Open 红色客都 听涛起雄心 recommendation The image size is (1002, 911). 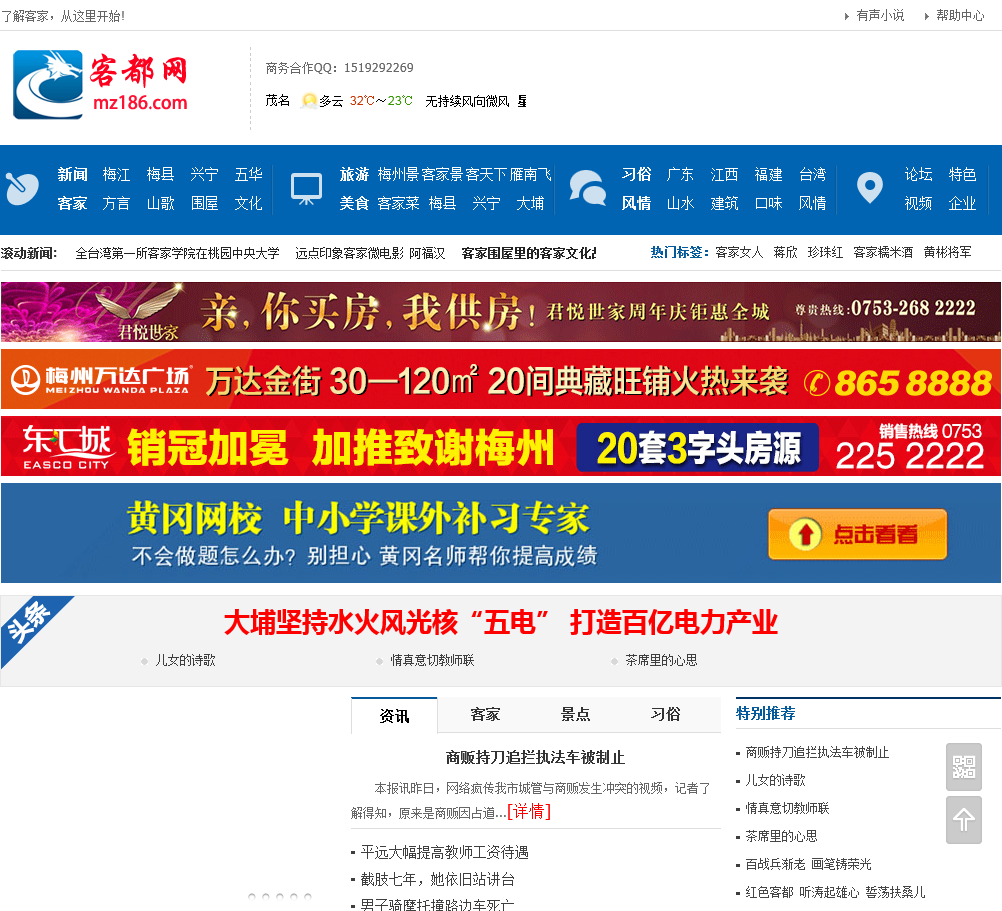click(x=835, y=892)
